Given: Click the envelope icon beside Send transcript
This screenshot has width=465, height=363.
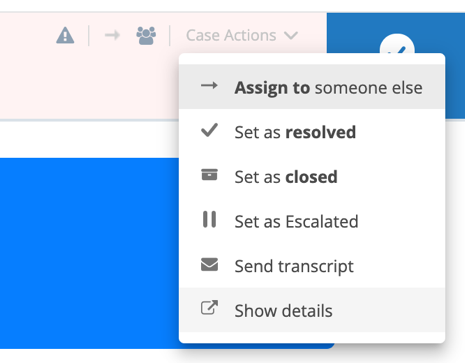Looking at the screenshot, I should 209,265.
